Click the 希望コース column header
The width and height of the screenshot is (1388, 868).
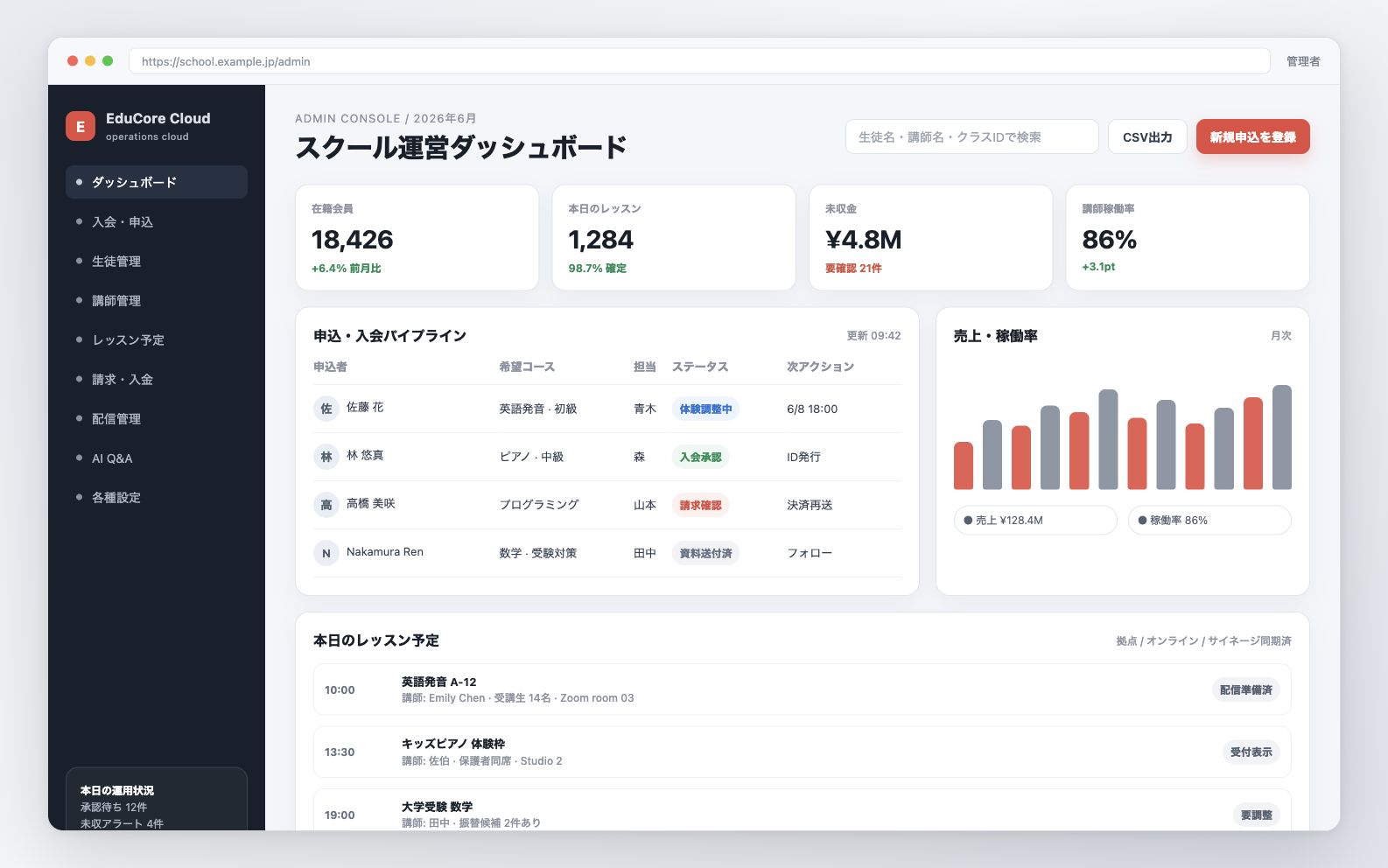click(527, 367)
